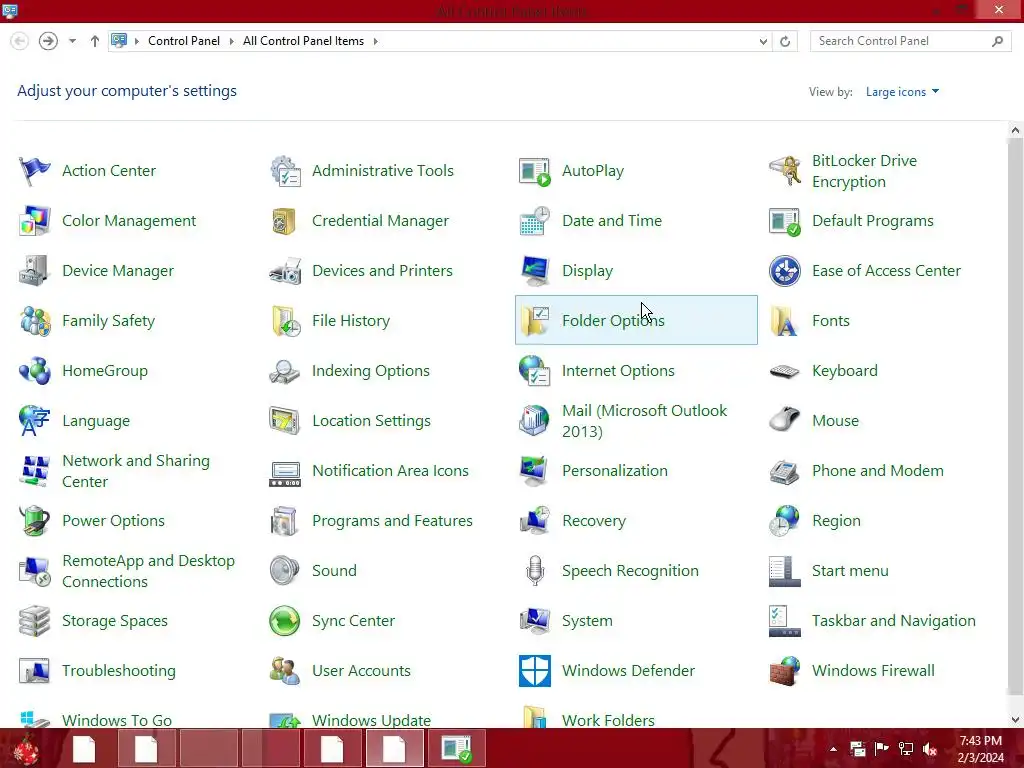Click the Control Panel breadcrumb
The width and height of the screenshot is (1024, 768).
click(x=184, y=40)
